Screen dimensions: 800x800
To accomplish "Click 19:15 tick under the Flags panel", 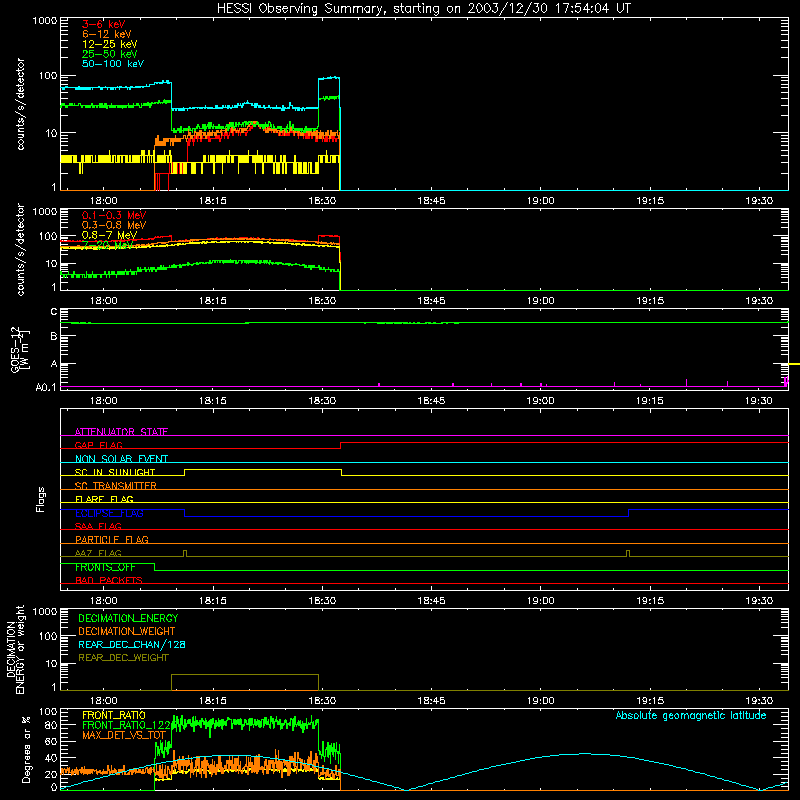I will coord(650,601).
